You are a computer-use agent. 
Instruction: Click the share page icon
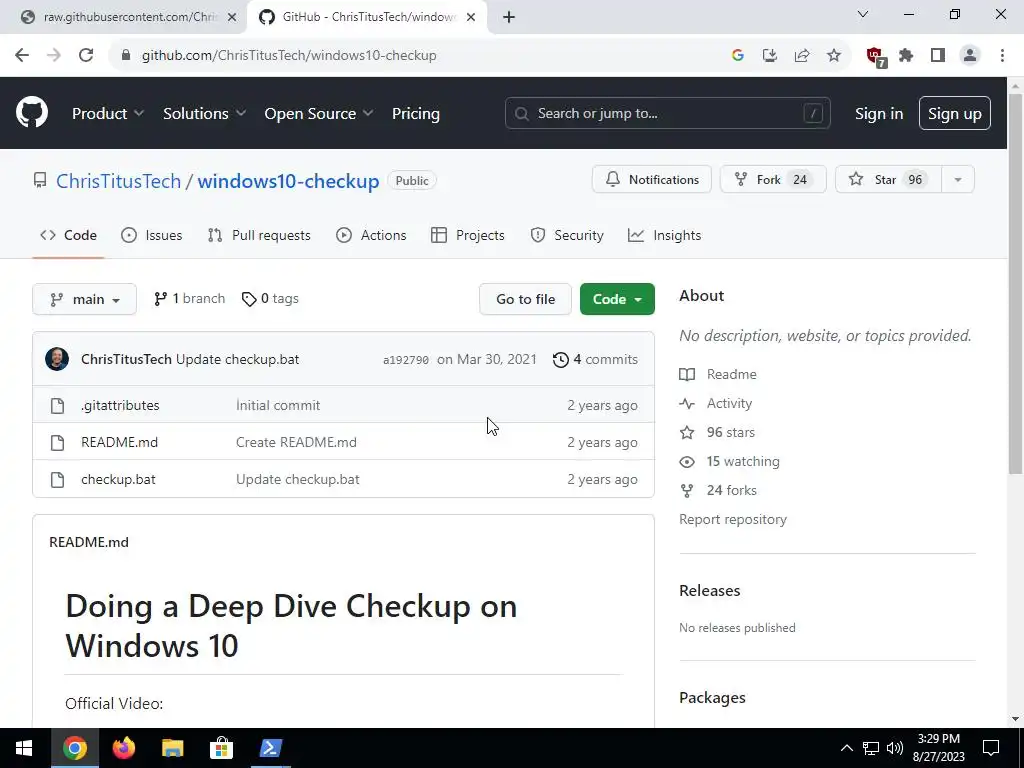(802, 55)
